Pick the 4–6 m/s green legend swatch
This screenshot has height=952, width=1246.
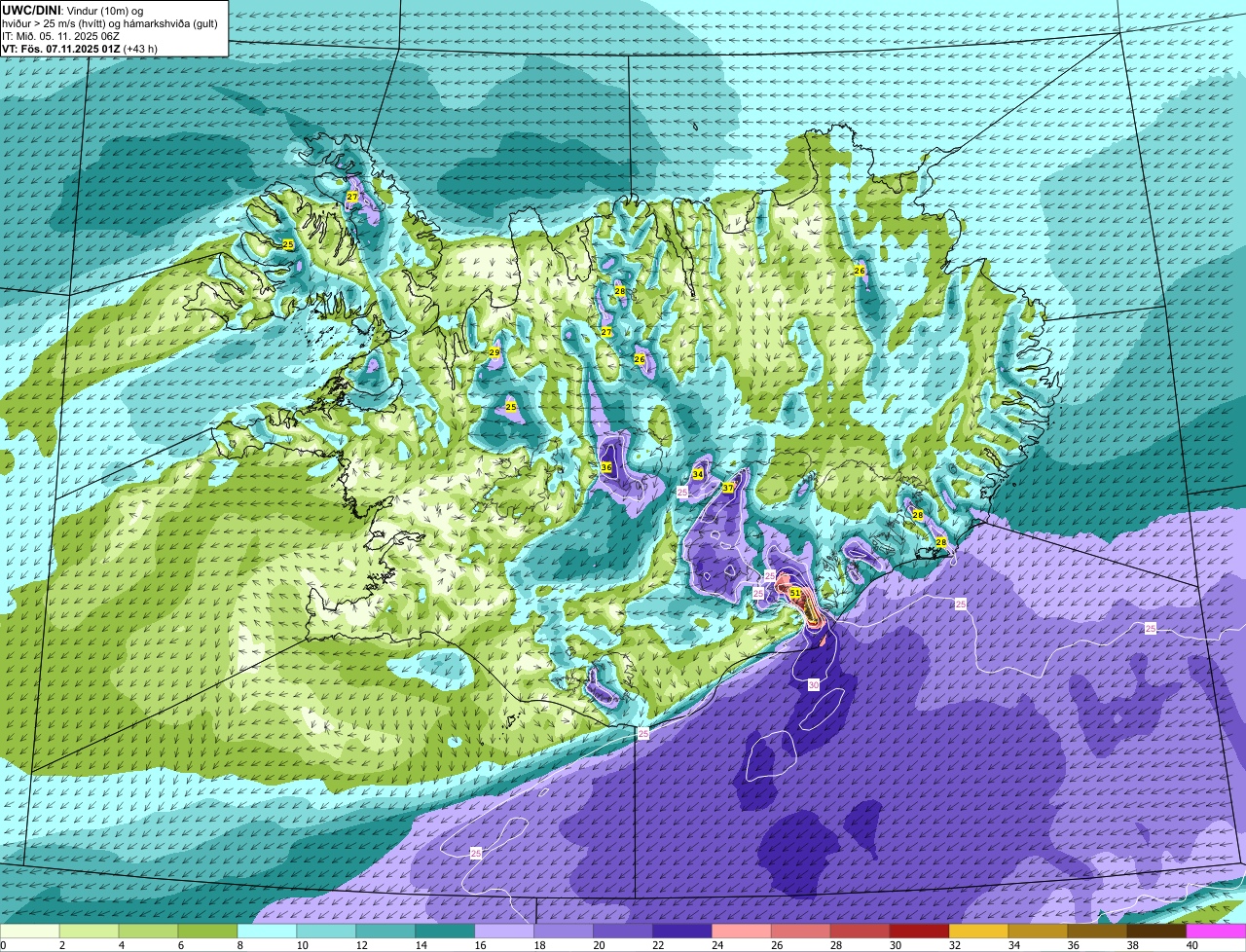[x=149, y=932]
